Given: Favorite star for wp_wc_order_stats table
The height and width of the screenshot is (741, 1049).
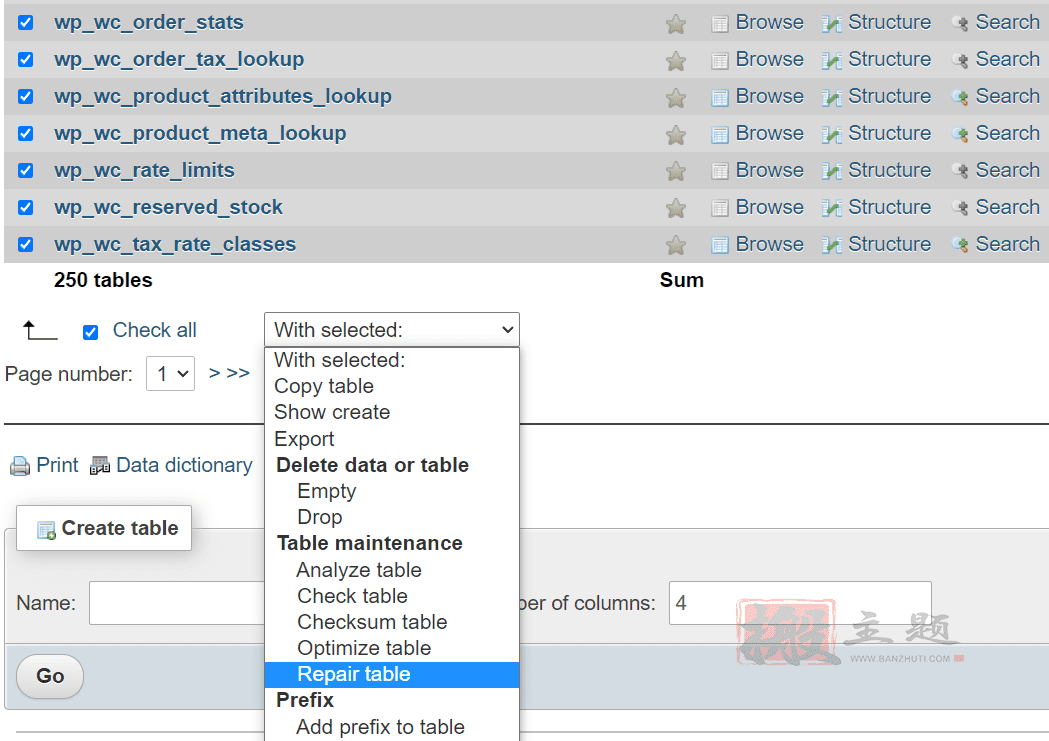Looking at the screenshot, I should 676,24.
